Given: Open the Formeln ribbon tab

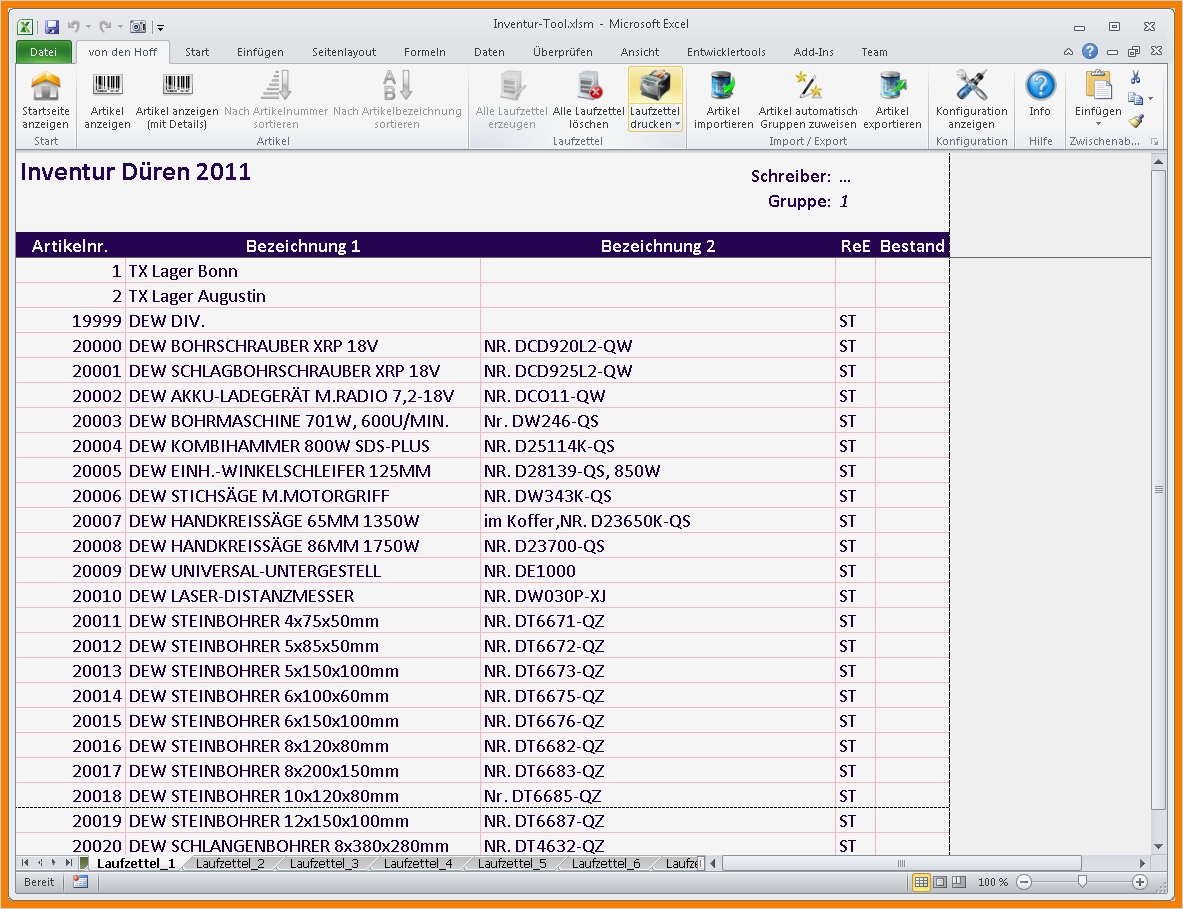Looking at the screenshot, I should click(x=425, y=52).
